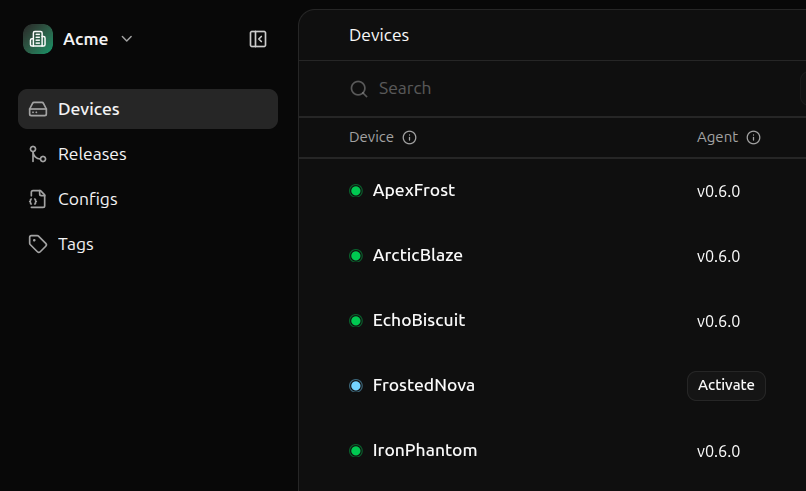Click the Acme organization logo icon

tap(38, 39)
